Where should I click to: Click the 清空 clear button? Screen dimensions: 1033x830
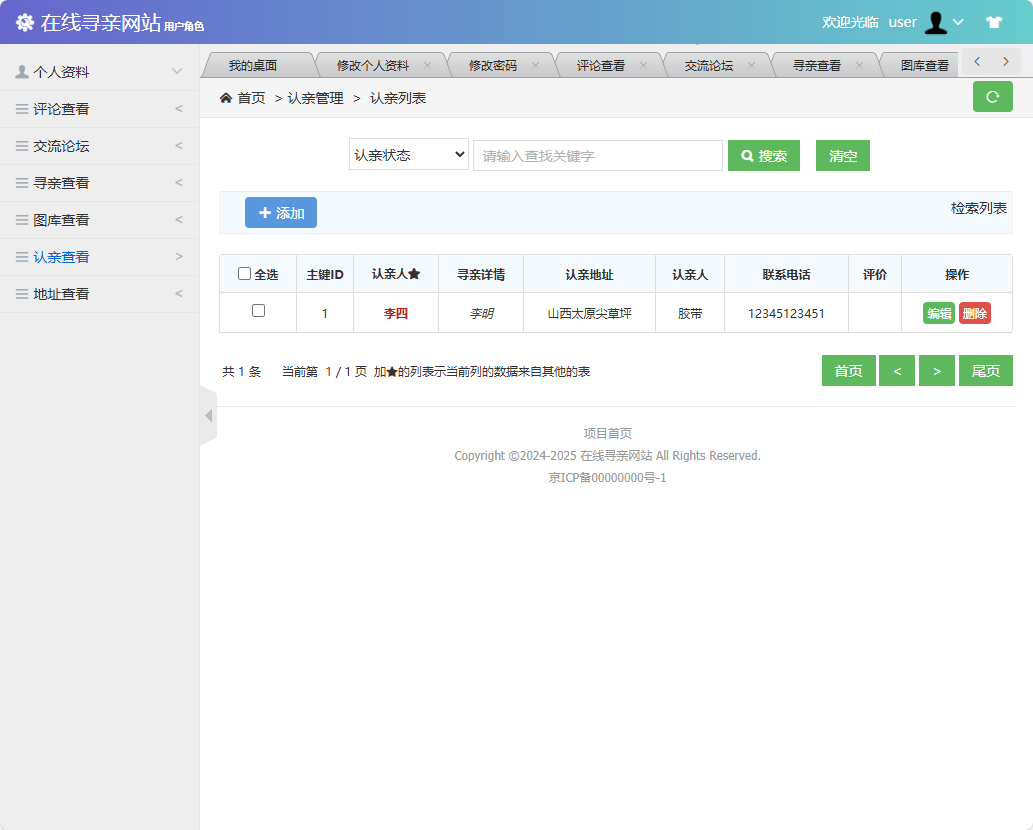tap(842, 155)
